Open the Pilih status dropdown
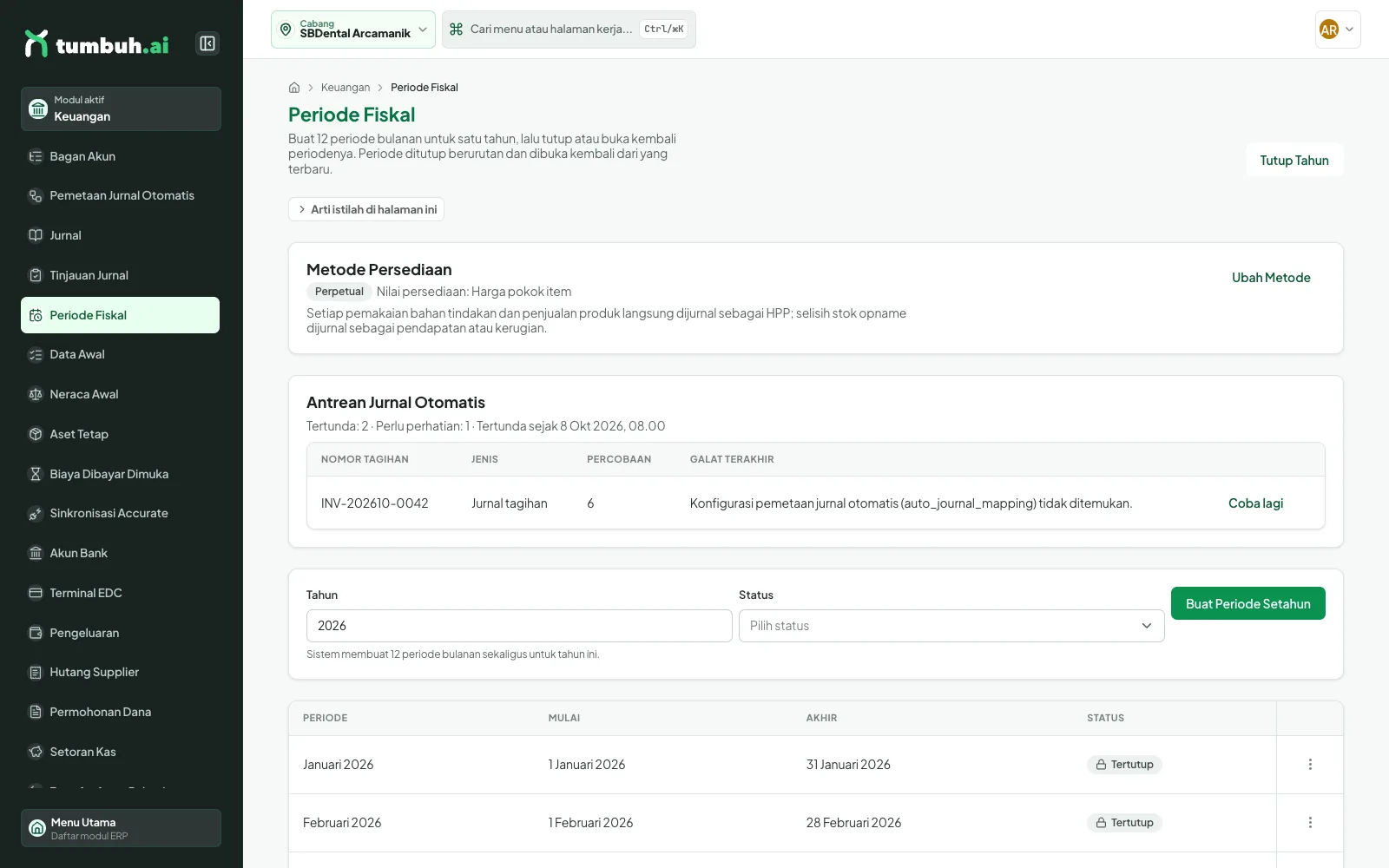This screenshot has width=1389, height=868. 951,626
